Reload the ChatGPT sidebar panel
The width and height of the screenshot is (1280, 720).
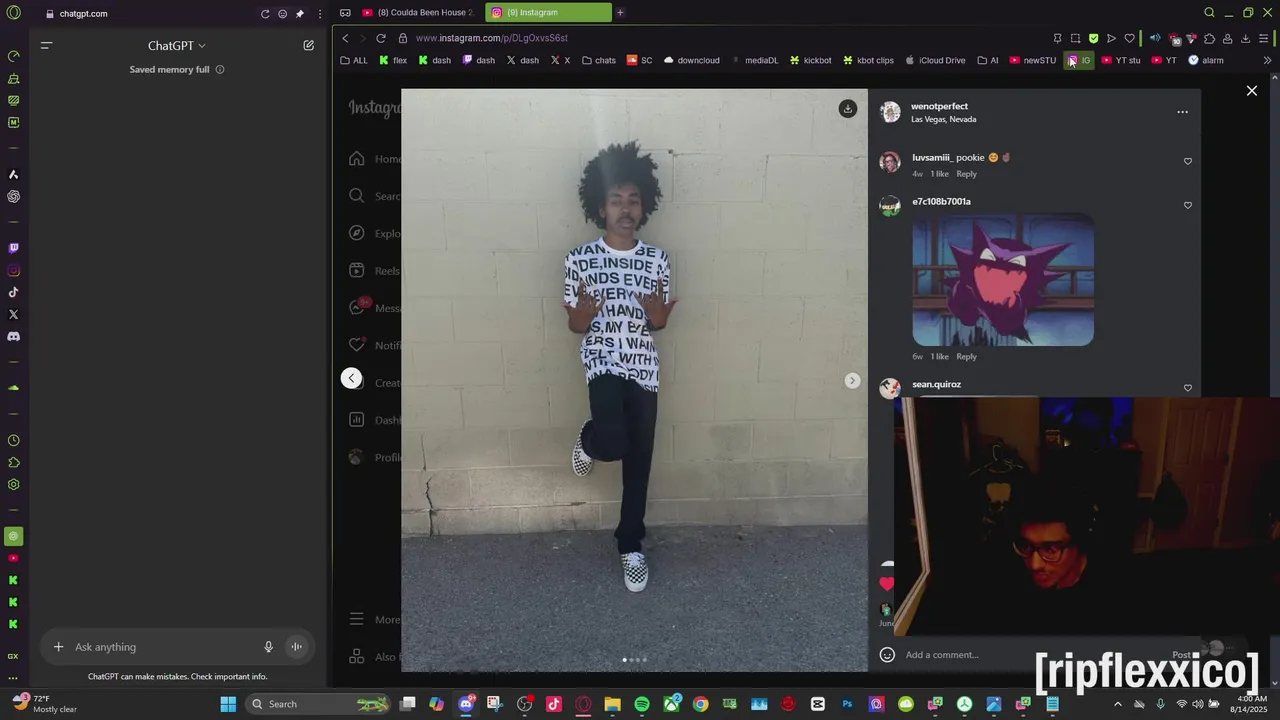pos(265,14)
